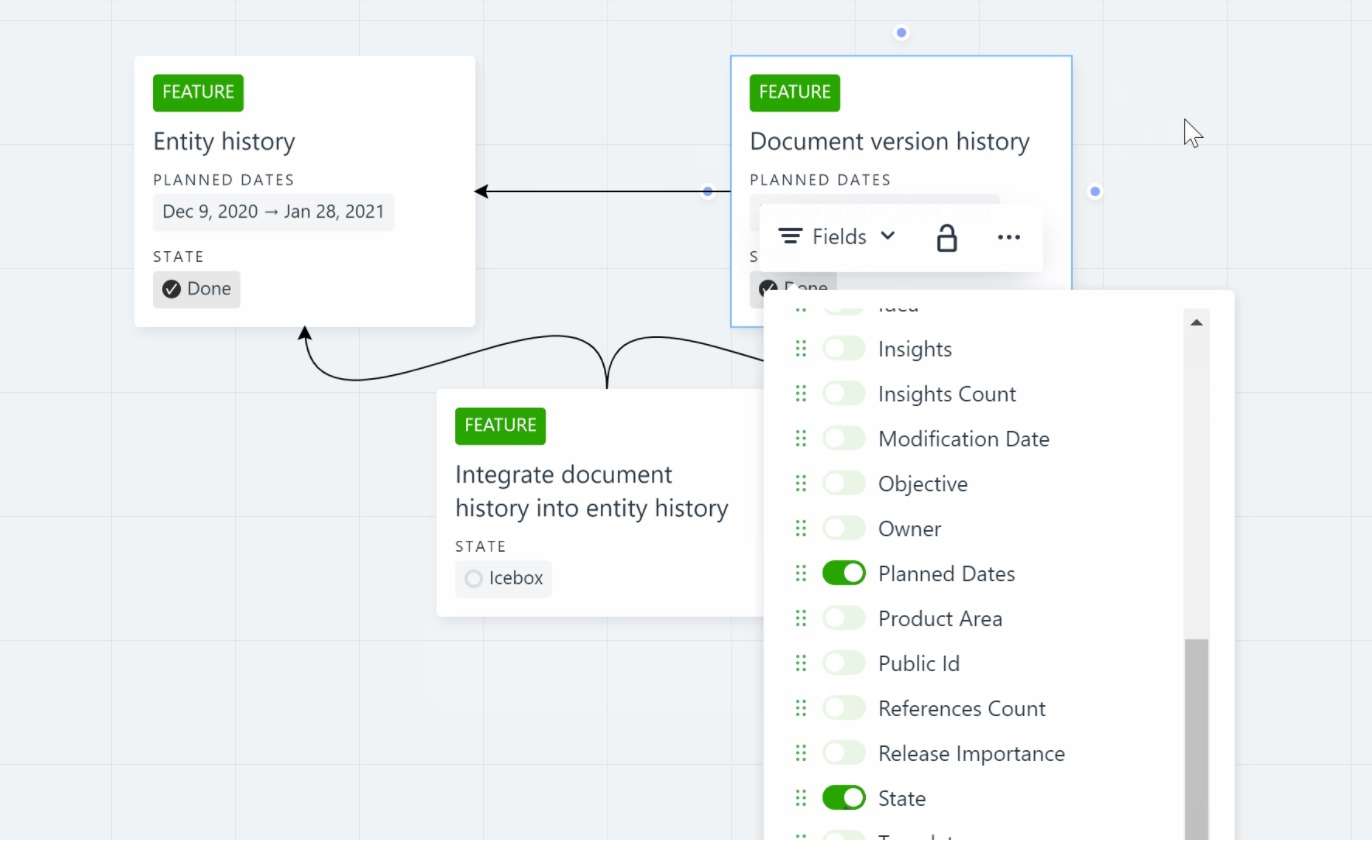Click drag handle next to Modification Date
Image resolution: width=1372 pixels, height=852 pixels.
click(800, 439)
